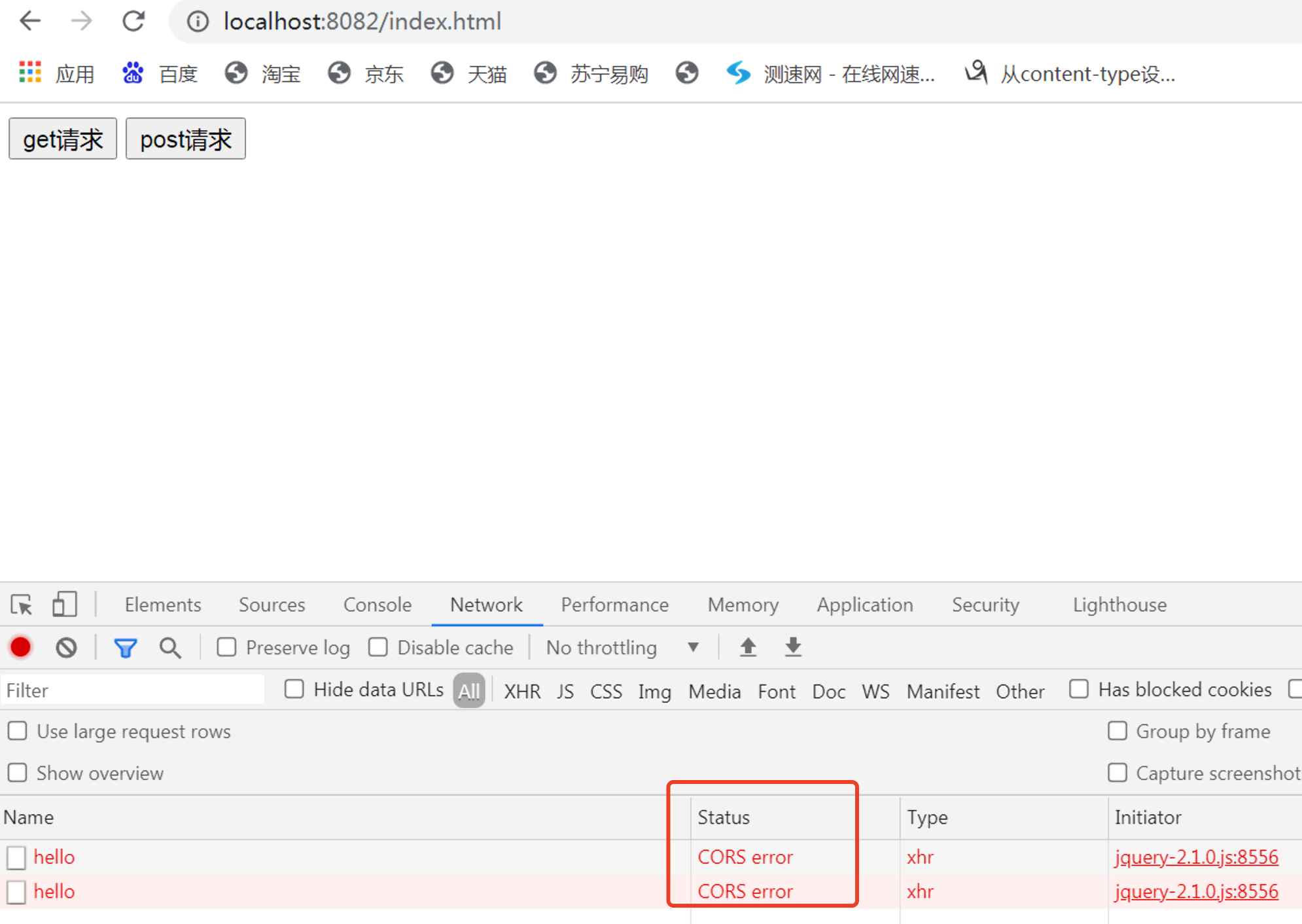Open the network search magnifier
Screen dimensions: 1302x924
(170, 647)
